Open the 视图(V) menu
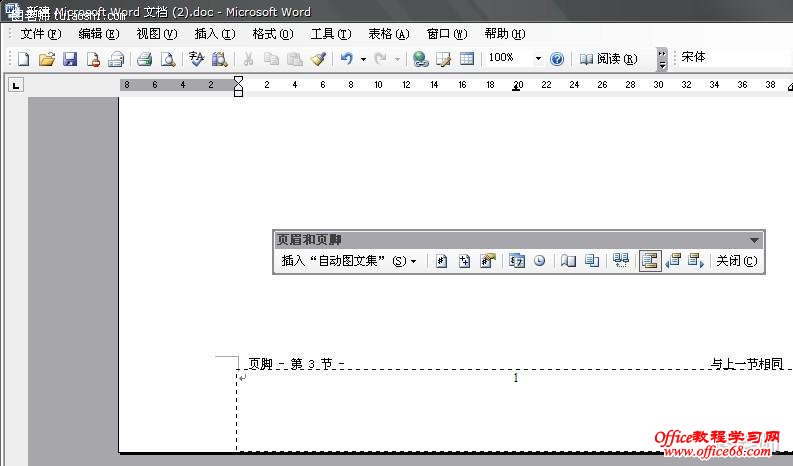 (157, 34)
